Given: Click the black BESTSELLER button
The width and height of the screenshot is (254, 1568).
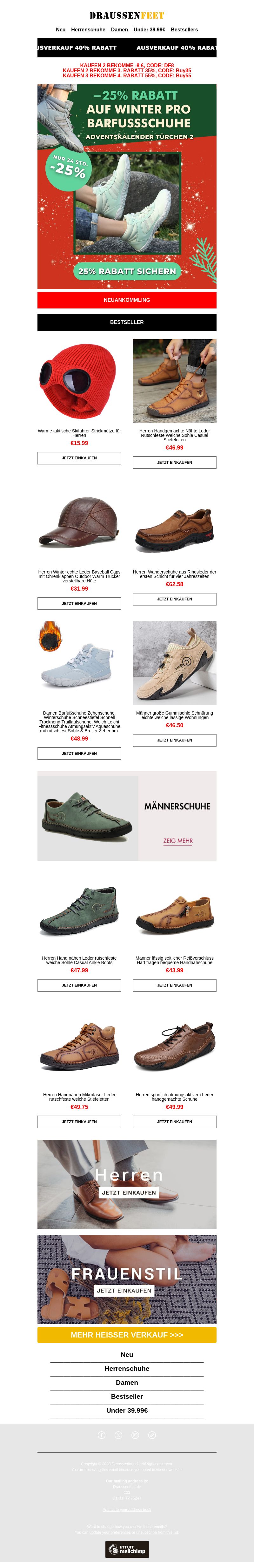Looking at the screenshot, I should 127,322.
